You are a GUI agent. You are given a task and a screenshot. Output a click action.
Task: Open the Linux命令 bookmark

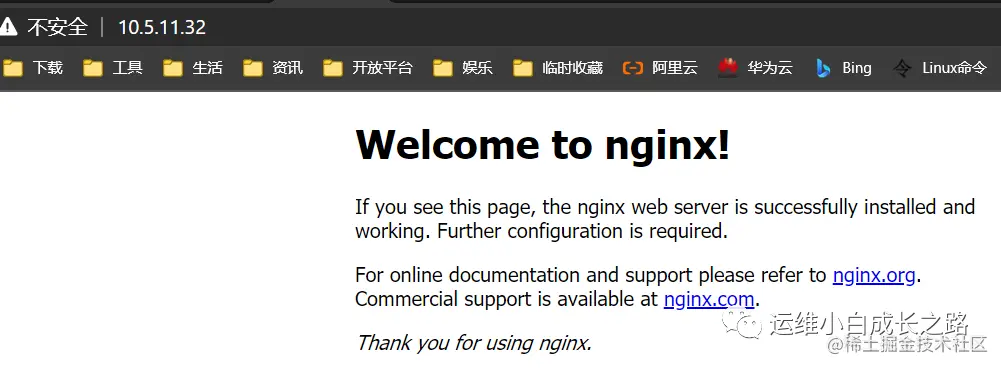click(940, 67)
